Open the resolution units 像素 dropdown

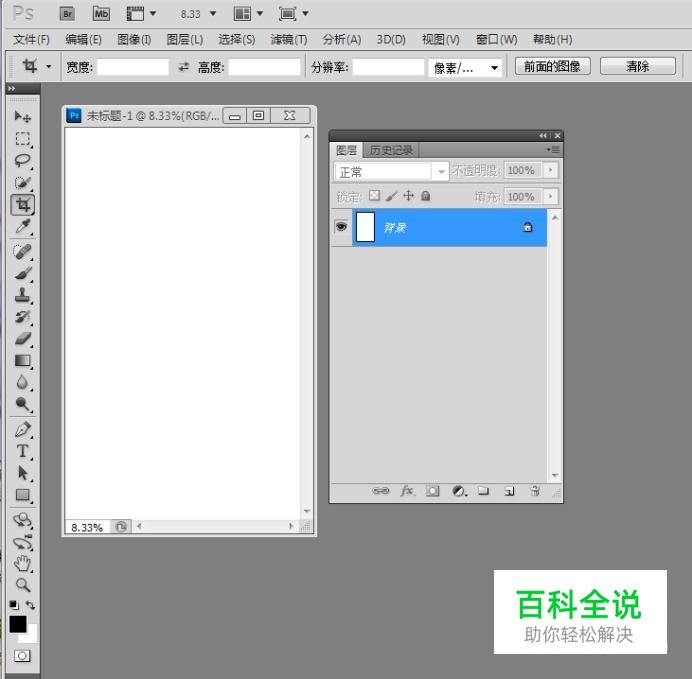click(465, 68)
